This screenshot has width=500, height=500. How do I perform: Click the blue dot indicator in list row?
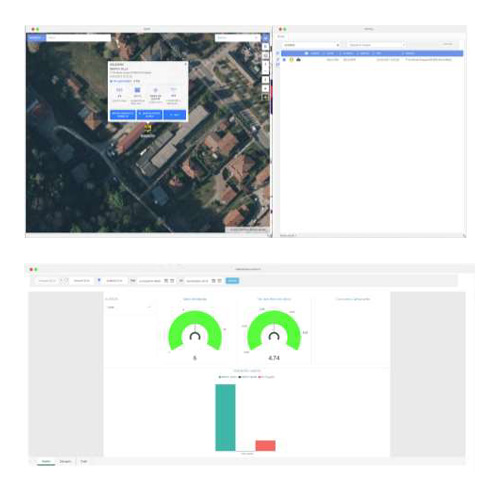(x=284, y=60)
